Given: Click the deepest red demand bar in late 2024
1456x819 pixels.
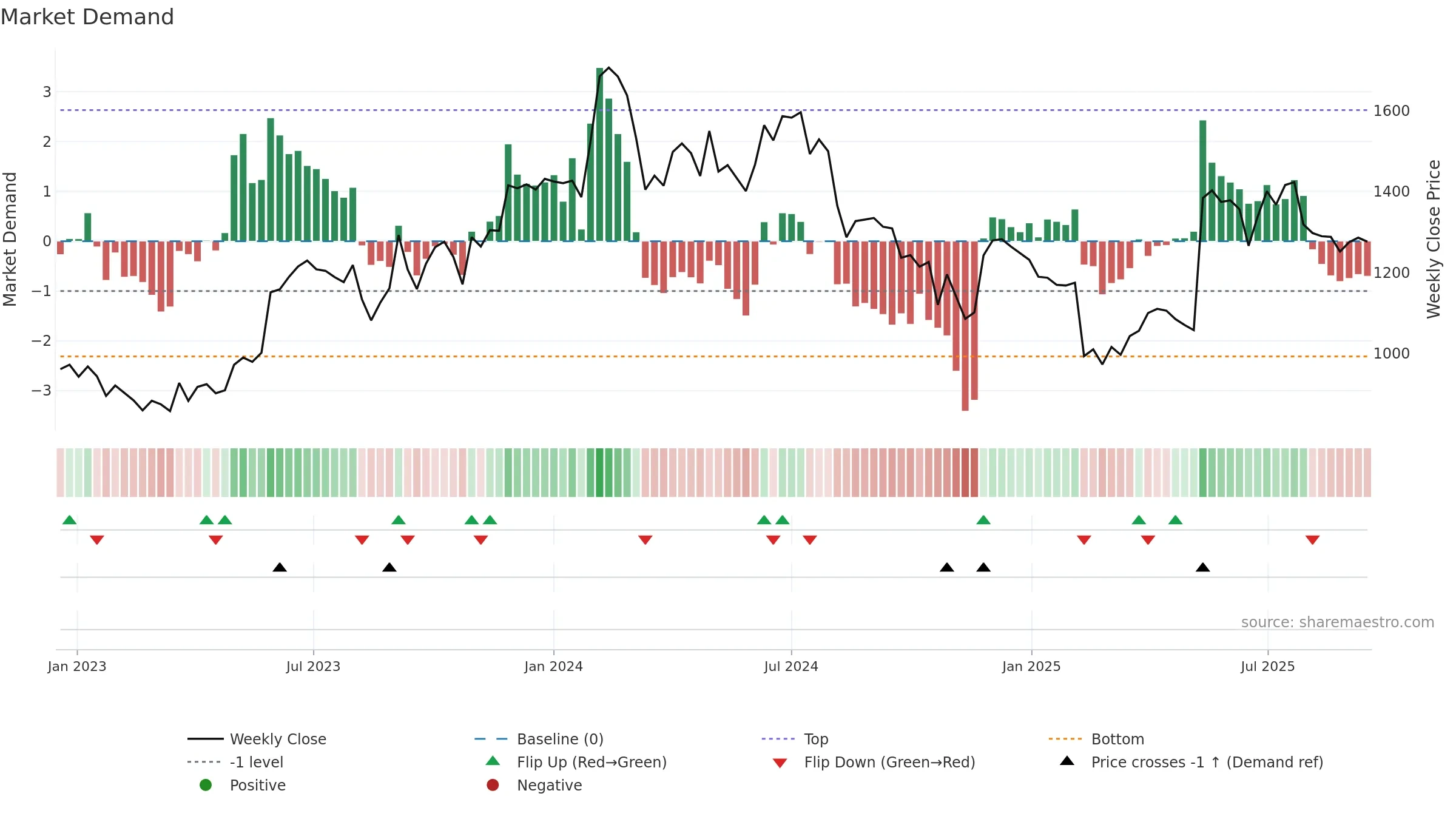Looking at the screenshot, I should tap(965, 326).
